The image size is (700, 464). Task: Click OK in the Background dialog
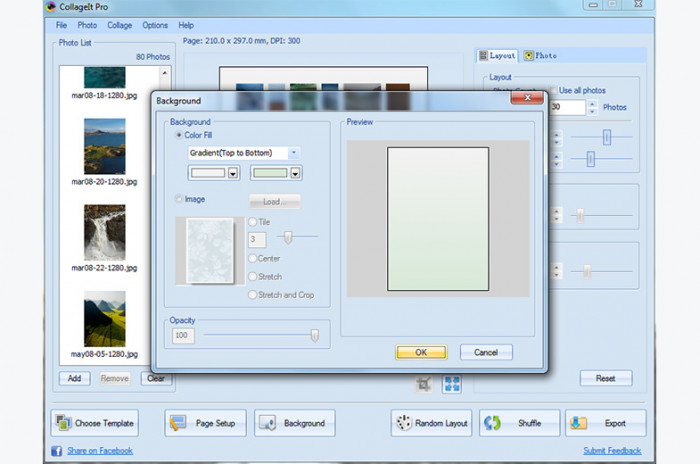tap(421, 352)
